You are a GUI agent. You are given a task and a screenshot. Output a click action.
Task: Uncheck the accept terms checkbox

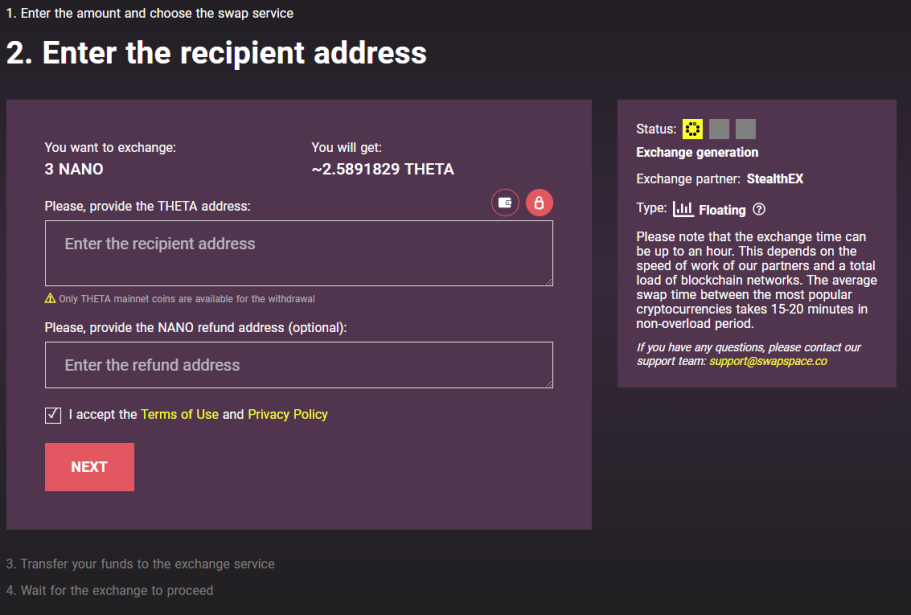[x=53, y=415]
